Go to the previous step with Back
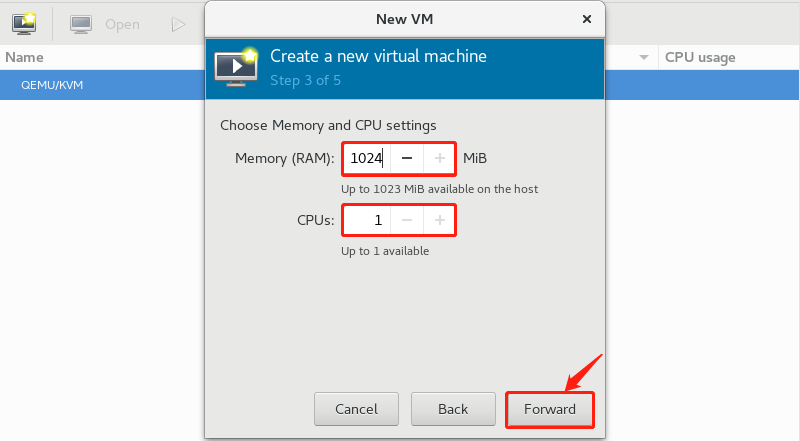This screenshot has height=441, width=800. 453,409
